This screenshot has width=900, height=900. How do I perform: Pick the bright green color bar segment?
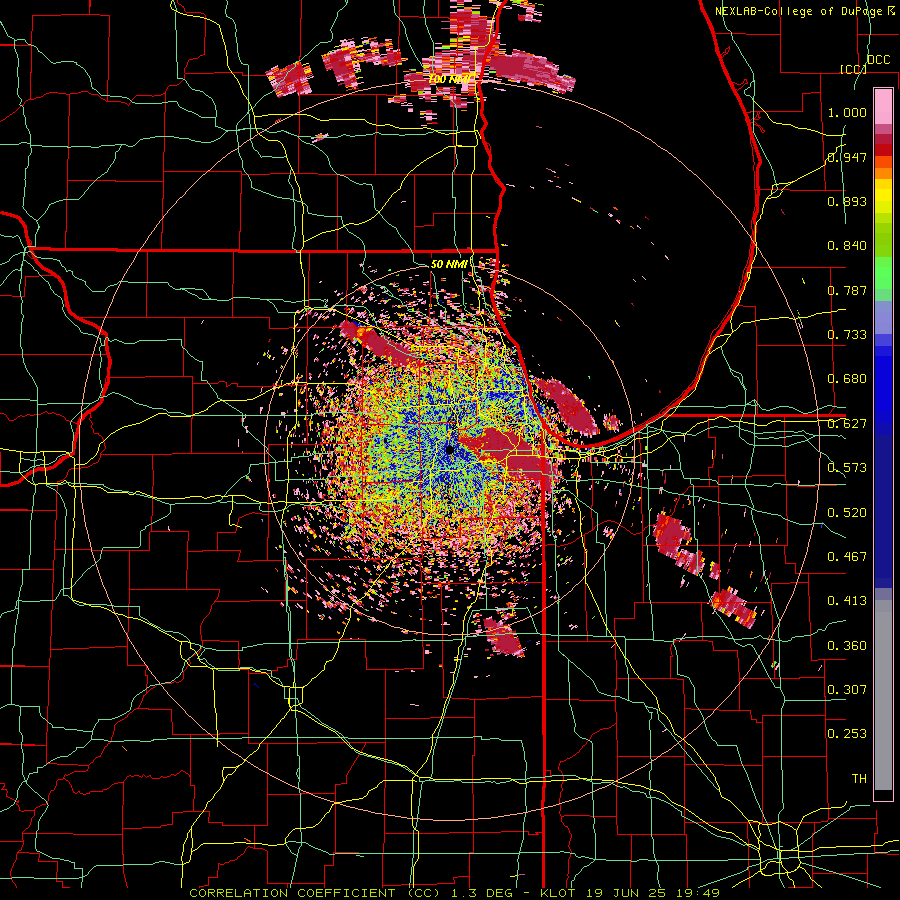pyautogui.click(x=883, y=273)
